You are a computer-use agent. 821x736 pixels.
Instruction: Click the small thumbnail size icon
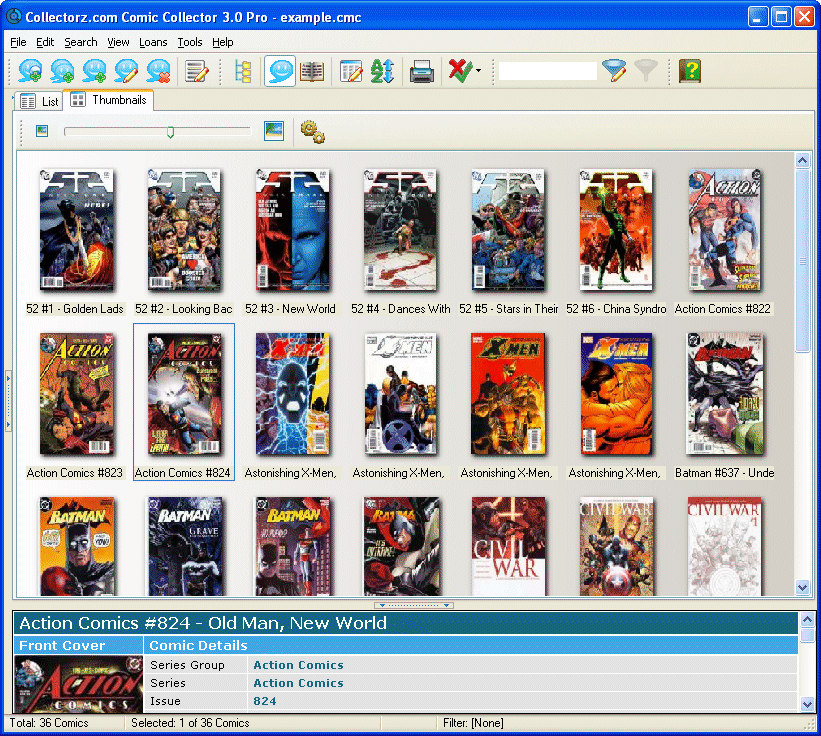pos(42,131)
